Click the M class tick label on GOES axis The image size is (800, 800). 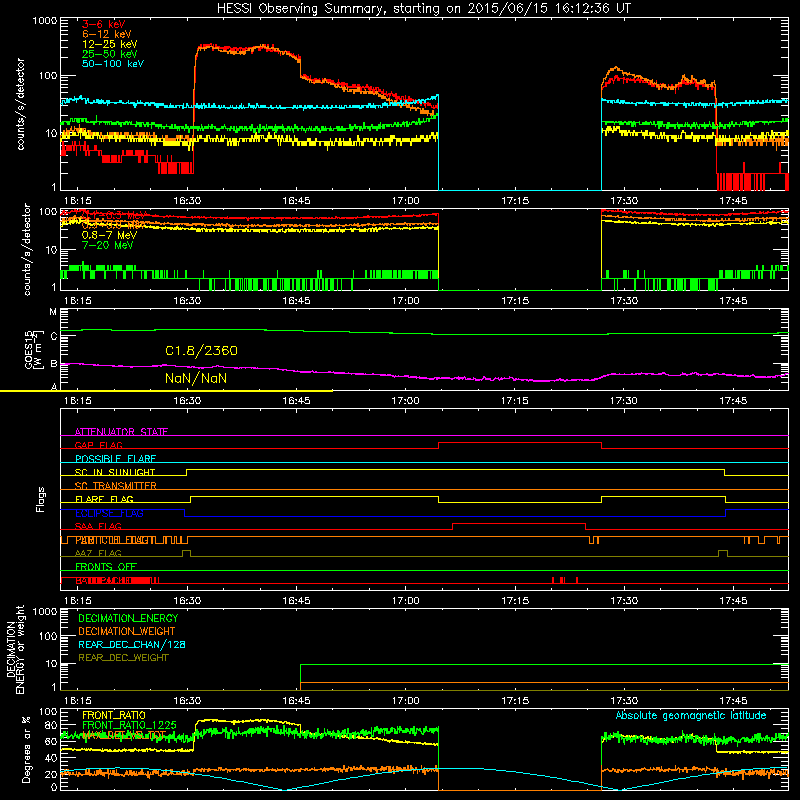click(53, 312)
